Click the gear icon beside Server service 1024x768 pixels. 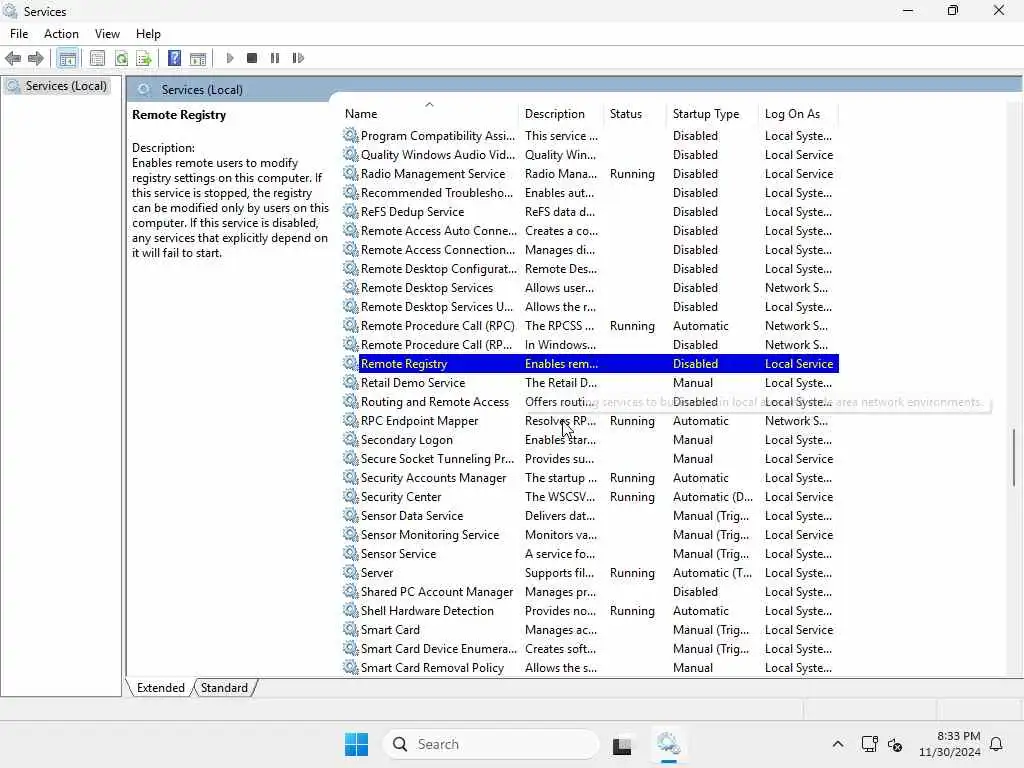351,573
